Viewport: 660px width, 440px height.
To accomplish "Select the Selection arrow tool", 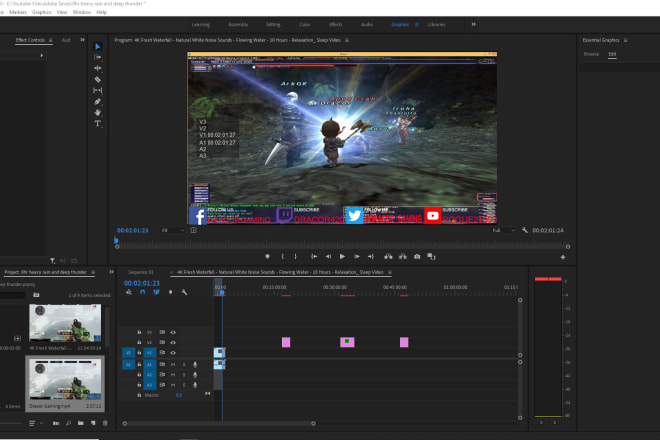I will [98, 46].
